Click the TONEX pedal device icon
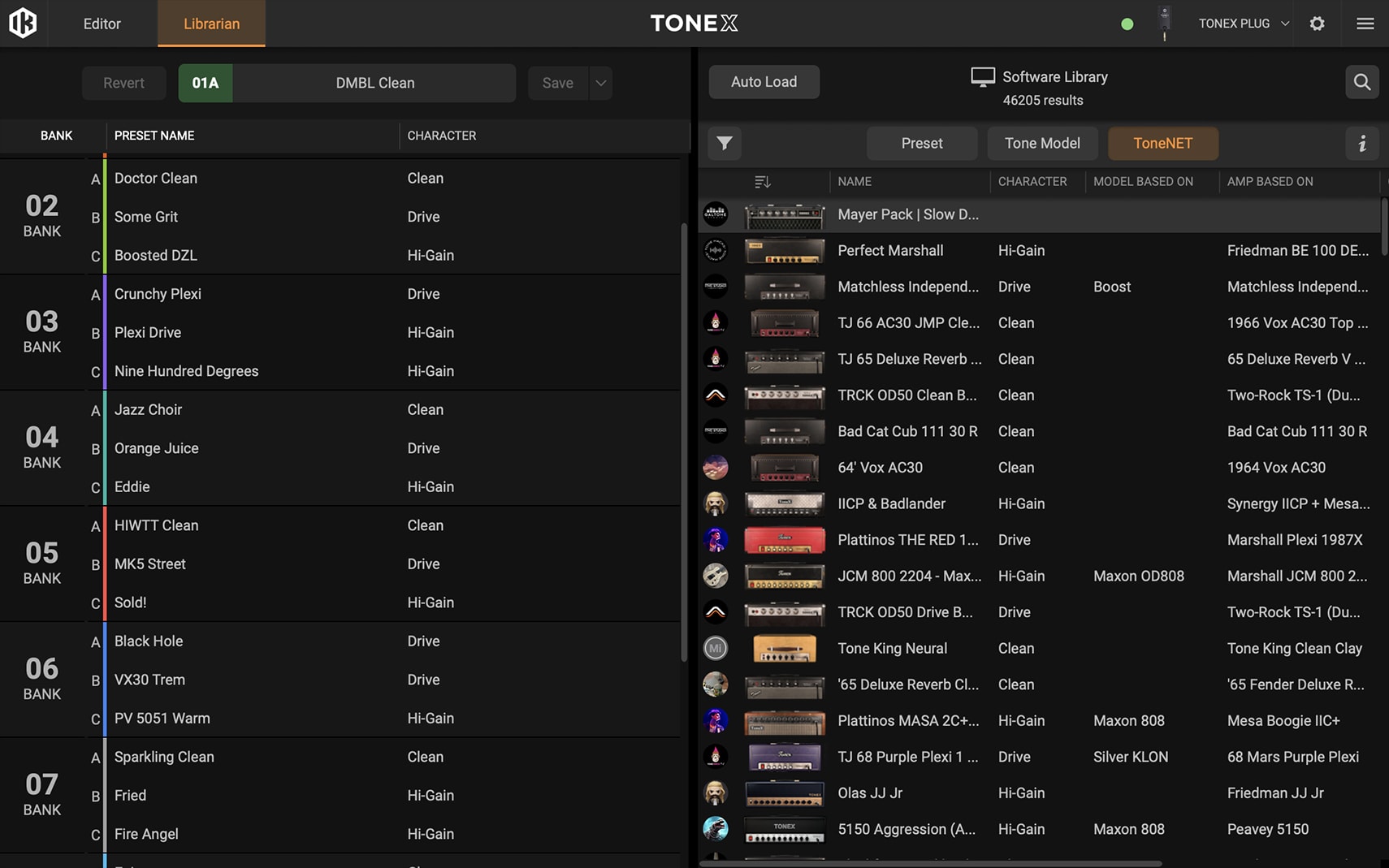This screenshot has height=868, width=1389. 1164,23
